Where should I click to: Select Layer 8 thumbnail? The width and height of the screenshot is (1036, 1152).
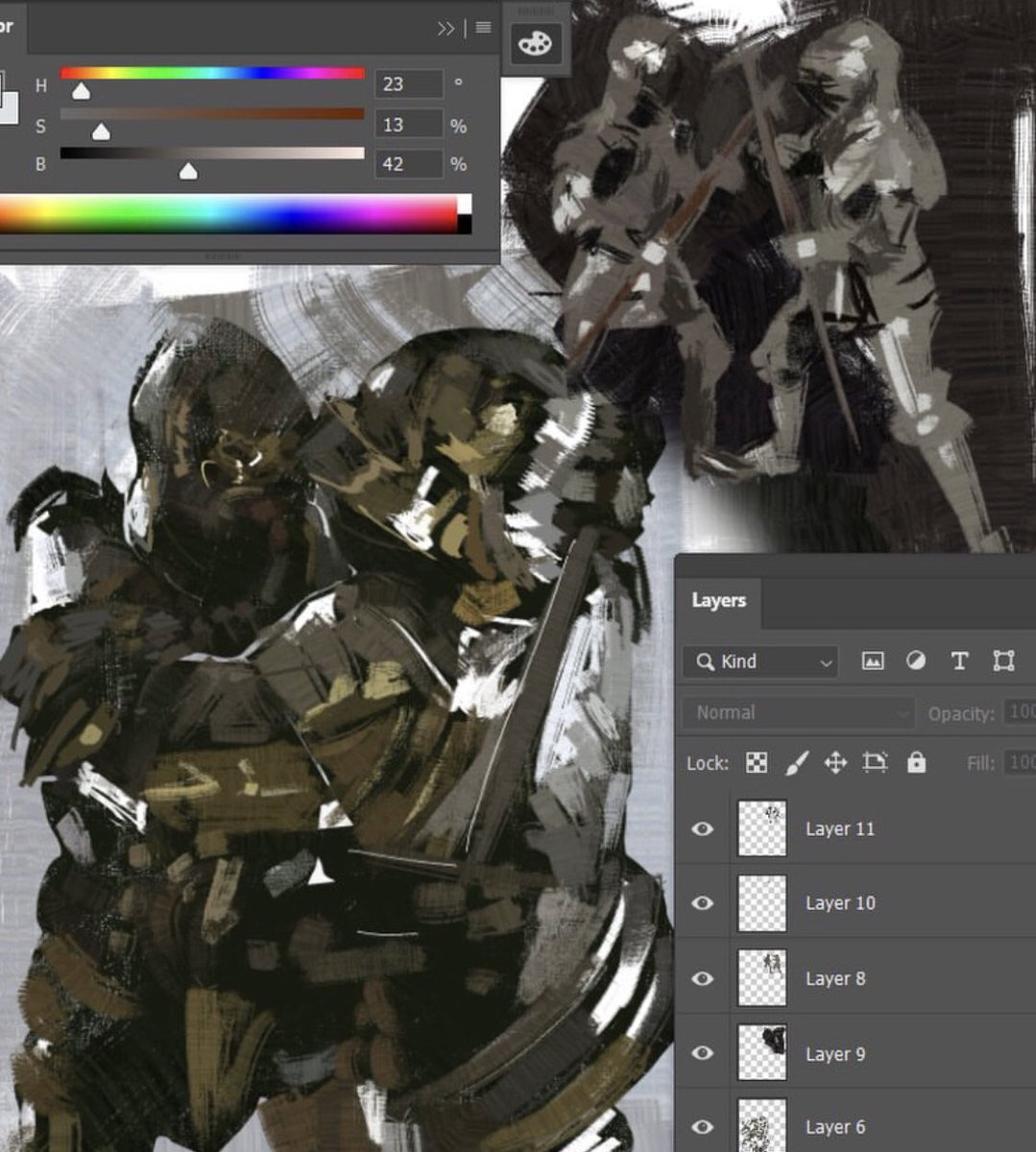762,977
